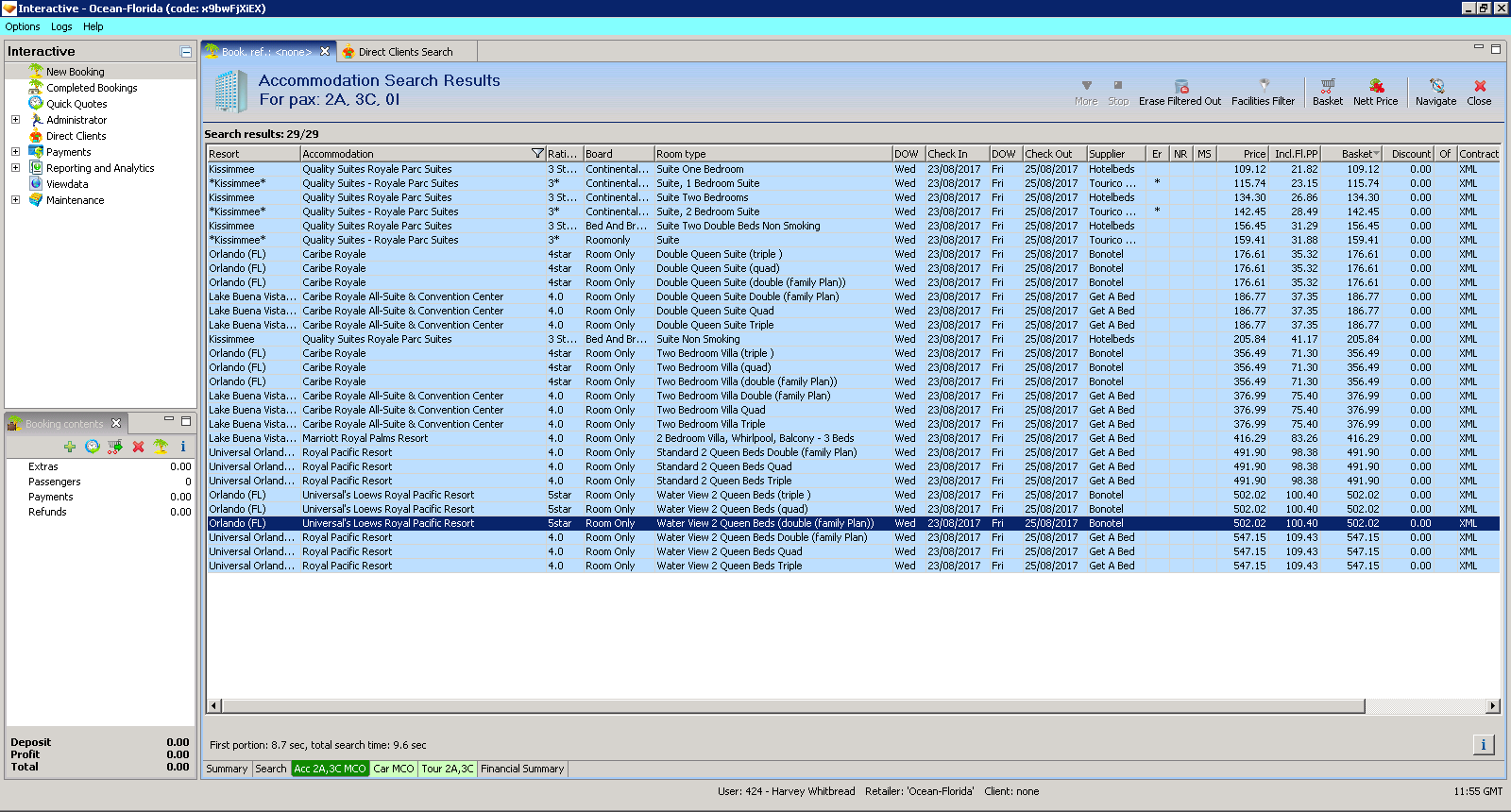This screenshot has height=812, width=1511.
Task: Select the Marriott Royal Palms Resort row
Action: coord(853,438)
